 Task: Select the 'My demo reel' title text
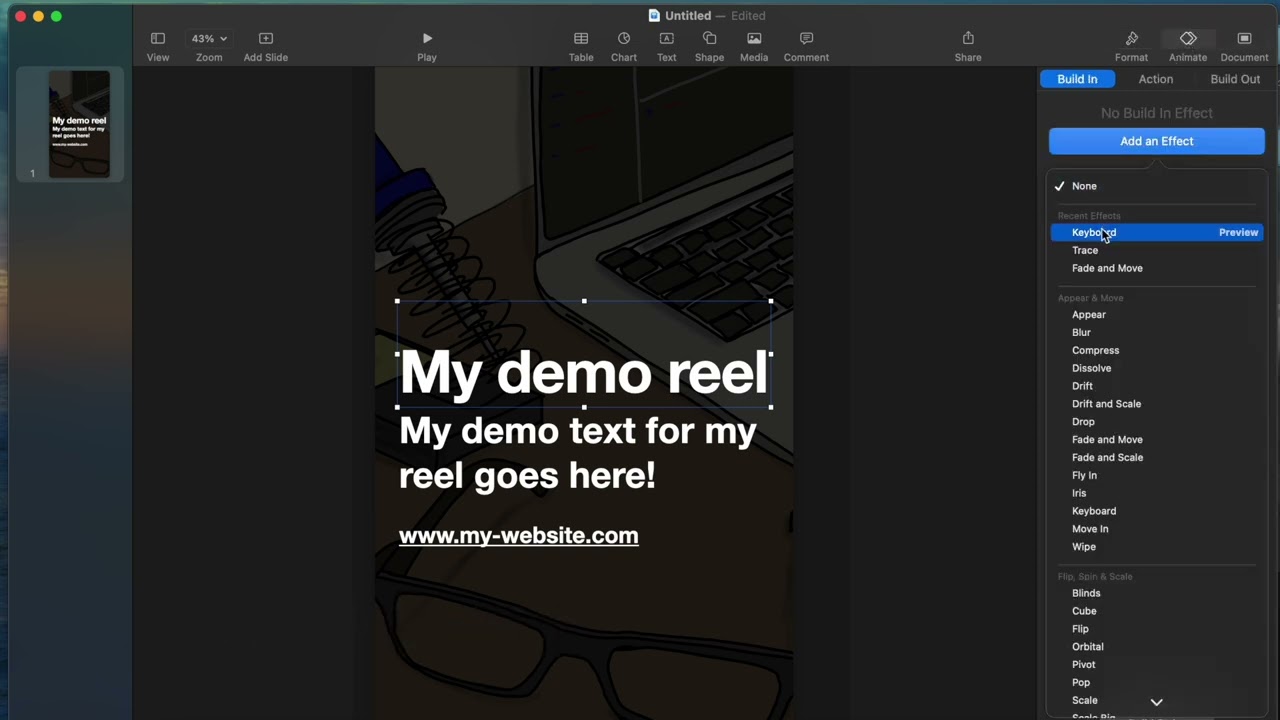[x=584, y=372]
